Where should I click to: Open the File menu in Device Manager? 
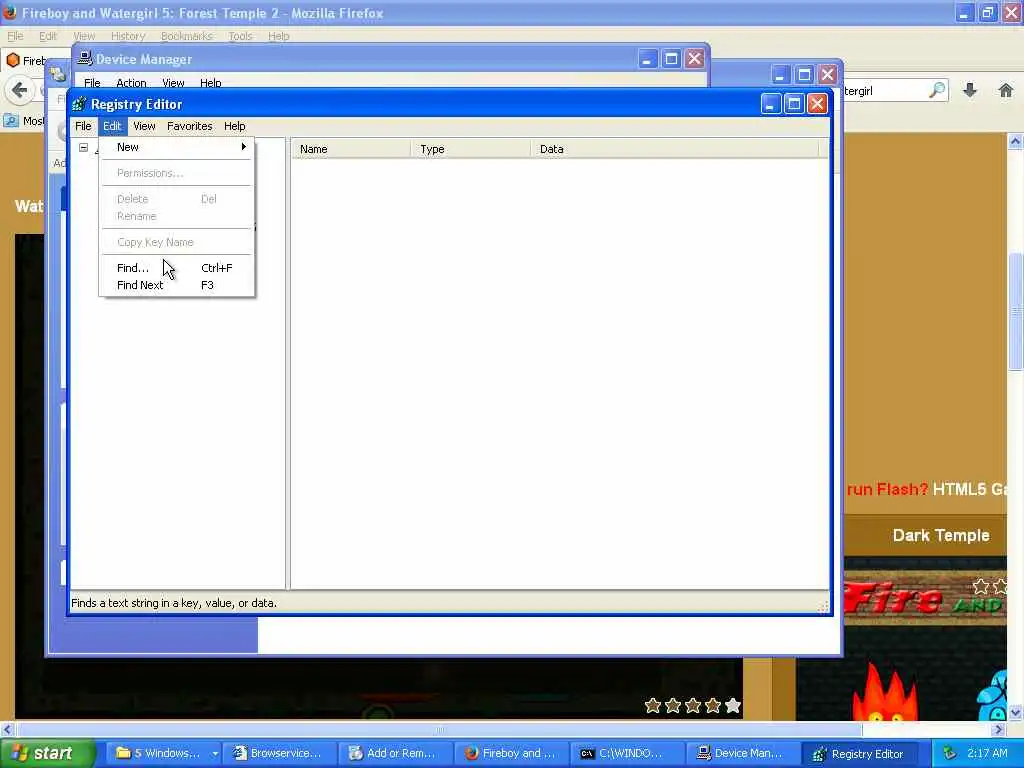tap(92, 83)
